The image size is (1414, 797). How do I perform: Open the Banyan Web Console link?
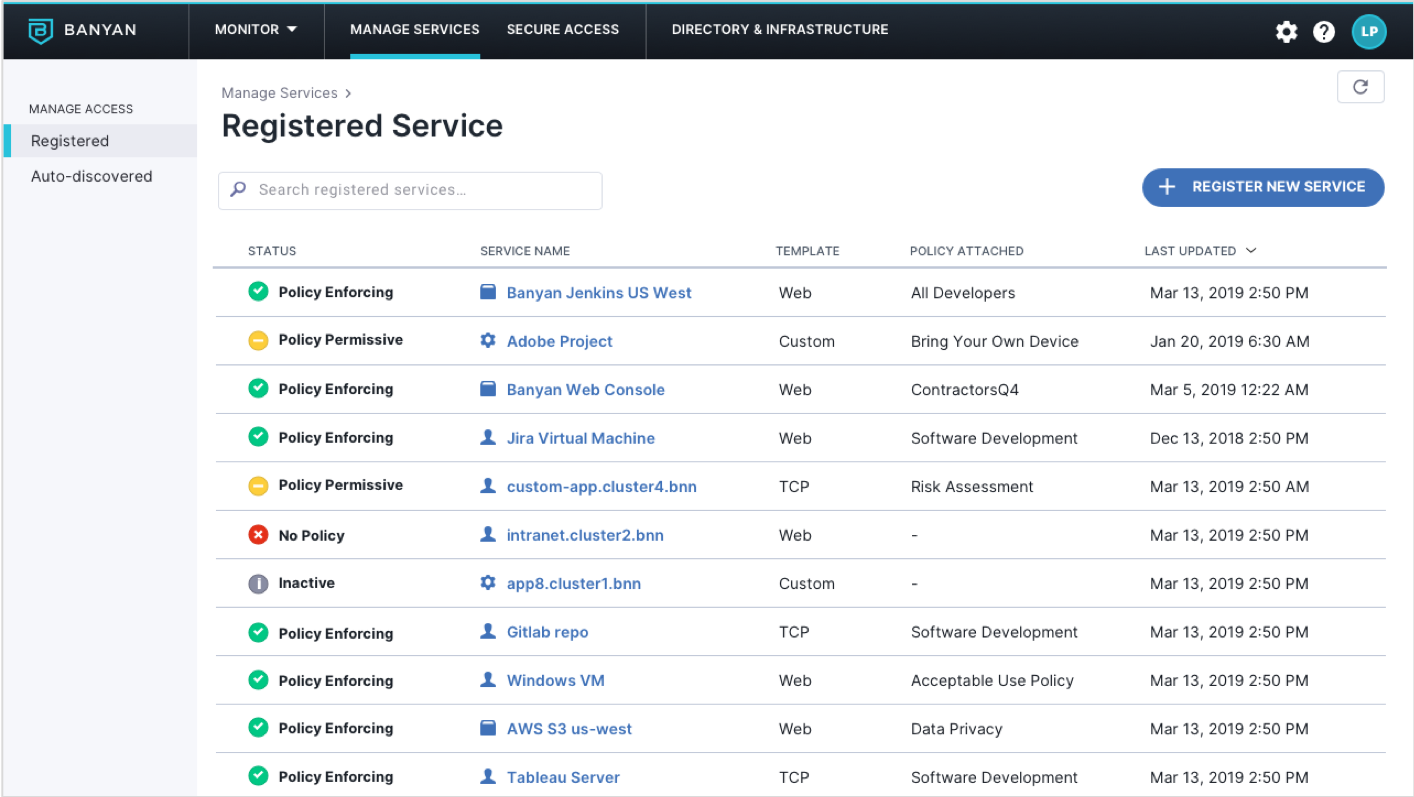[586, 390]
